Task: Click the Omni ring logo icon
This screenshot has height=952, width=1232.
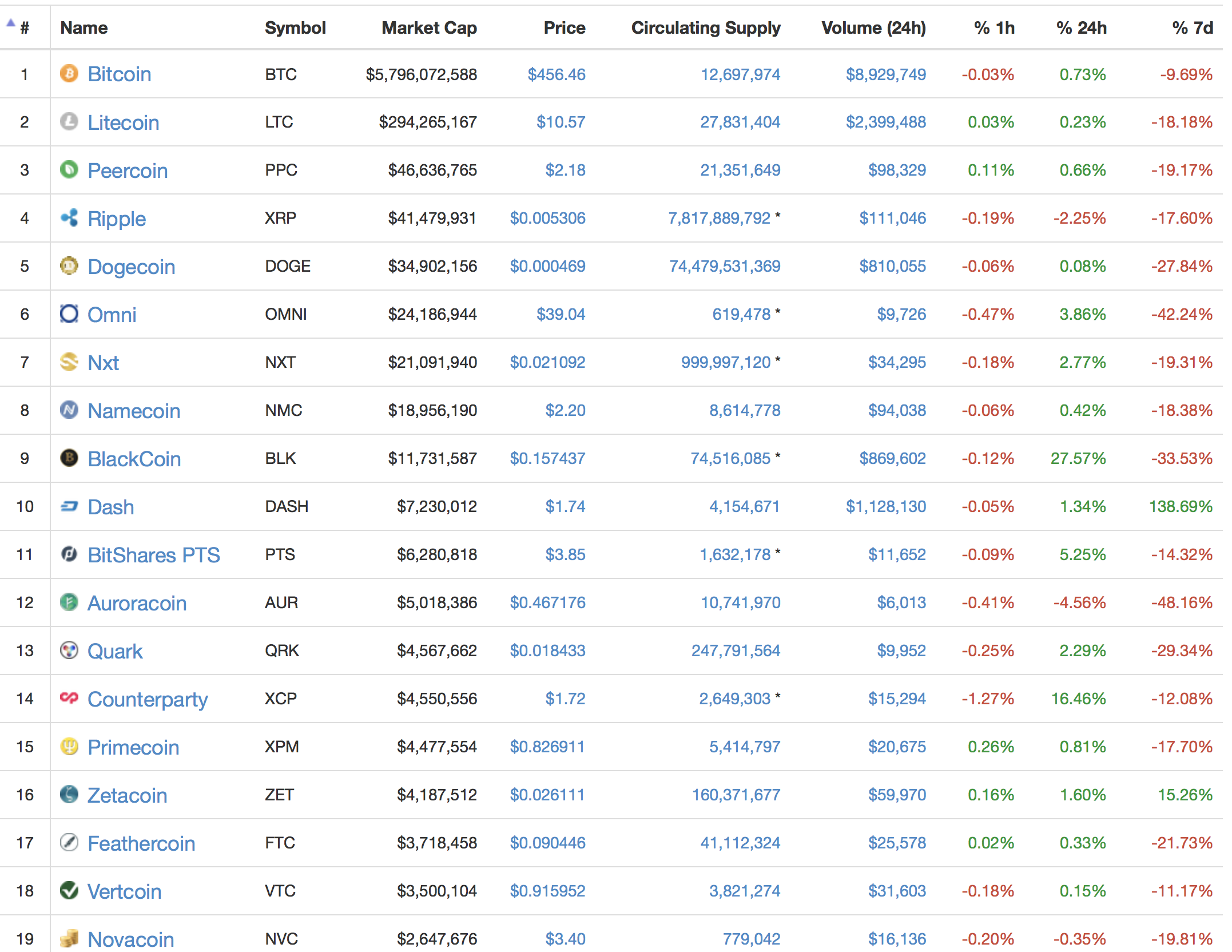Action: pyautogui.click(x=69, y=314)
